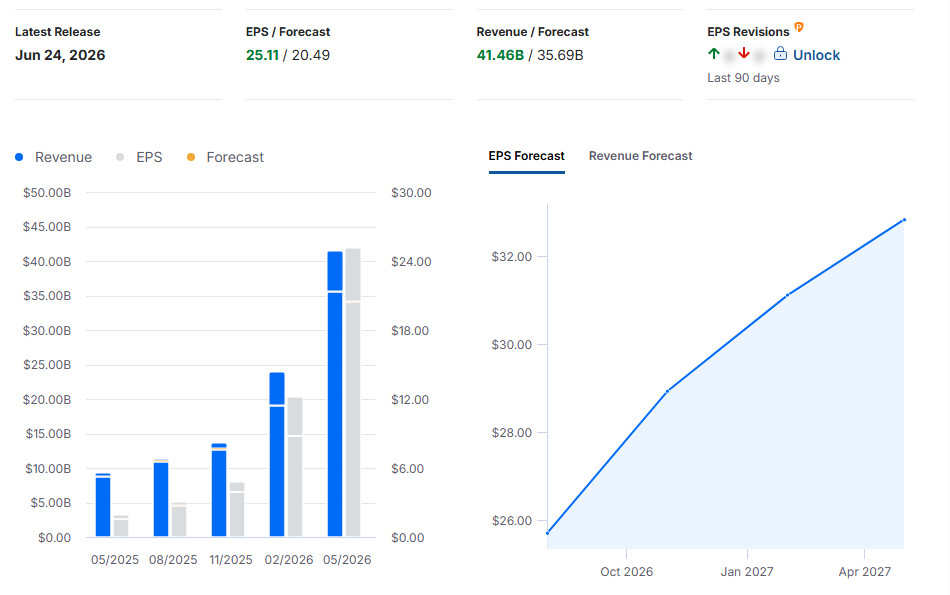Click the '11/2025' x-axis label
950x595 pixels.
click(x=231, y=560)
